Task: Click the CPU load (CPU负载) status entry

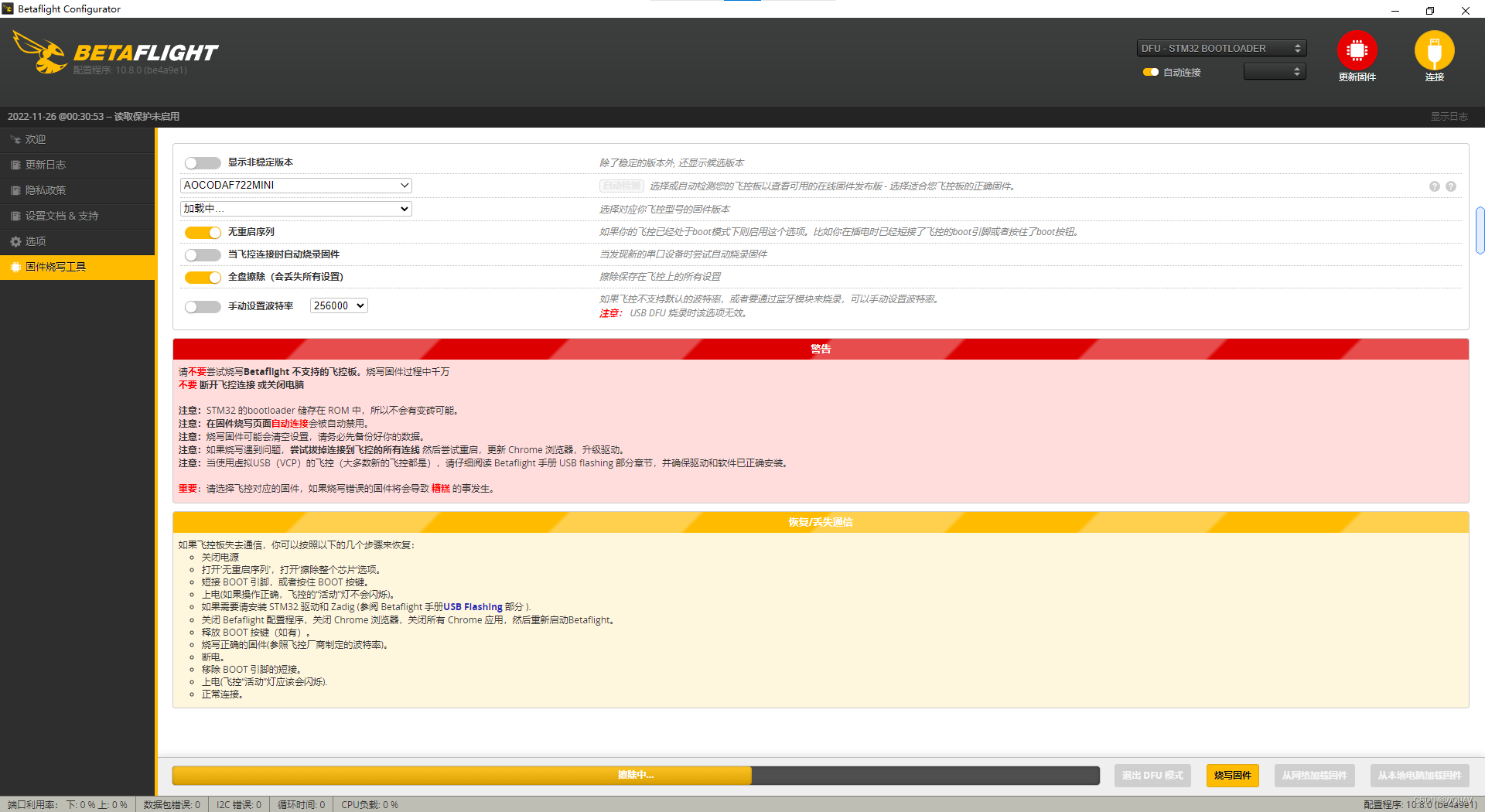Action: click(x=370, y=805)
